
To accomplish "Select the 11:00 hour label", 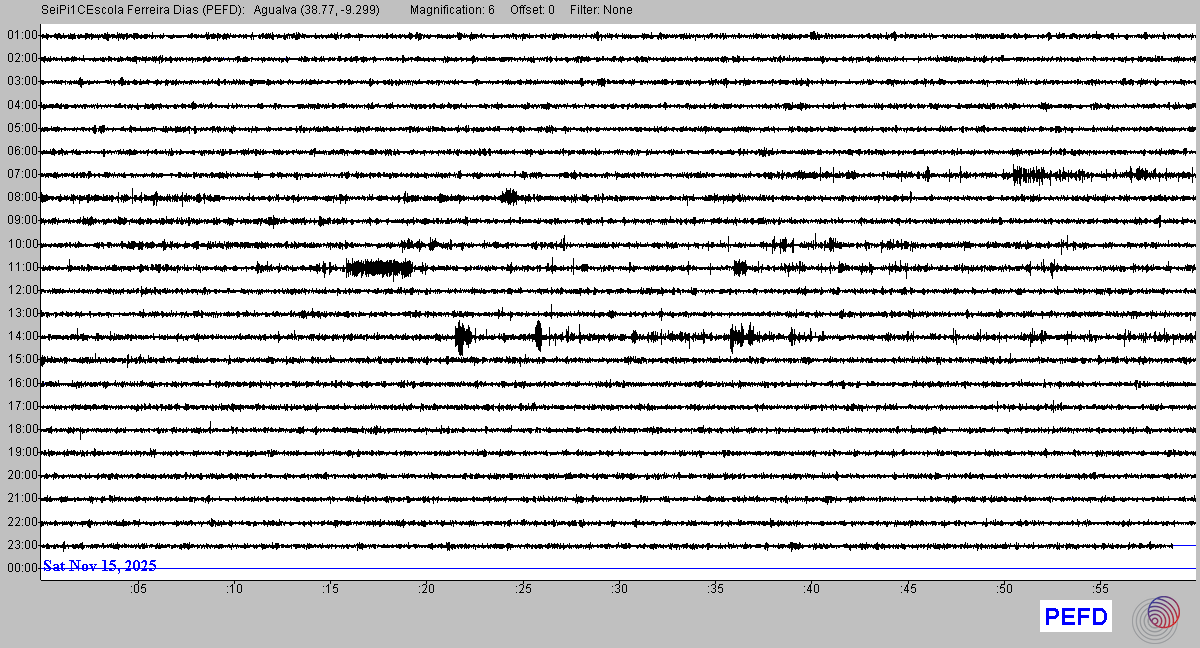I will (22, 267).
